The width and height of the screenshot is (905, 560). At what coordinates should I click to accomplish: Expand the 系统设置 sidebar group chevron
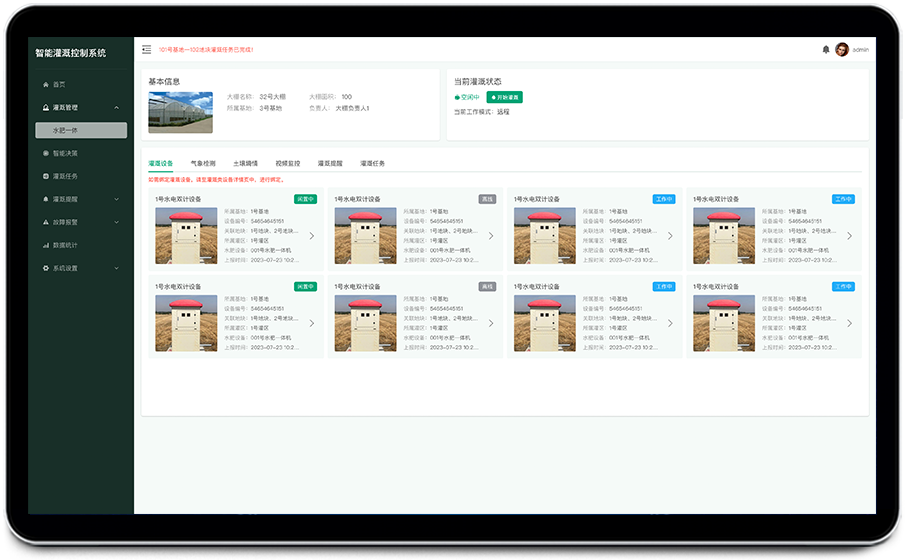point(117,268)
